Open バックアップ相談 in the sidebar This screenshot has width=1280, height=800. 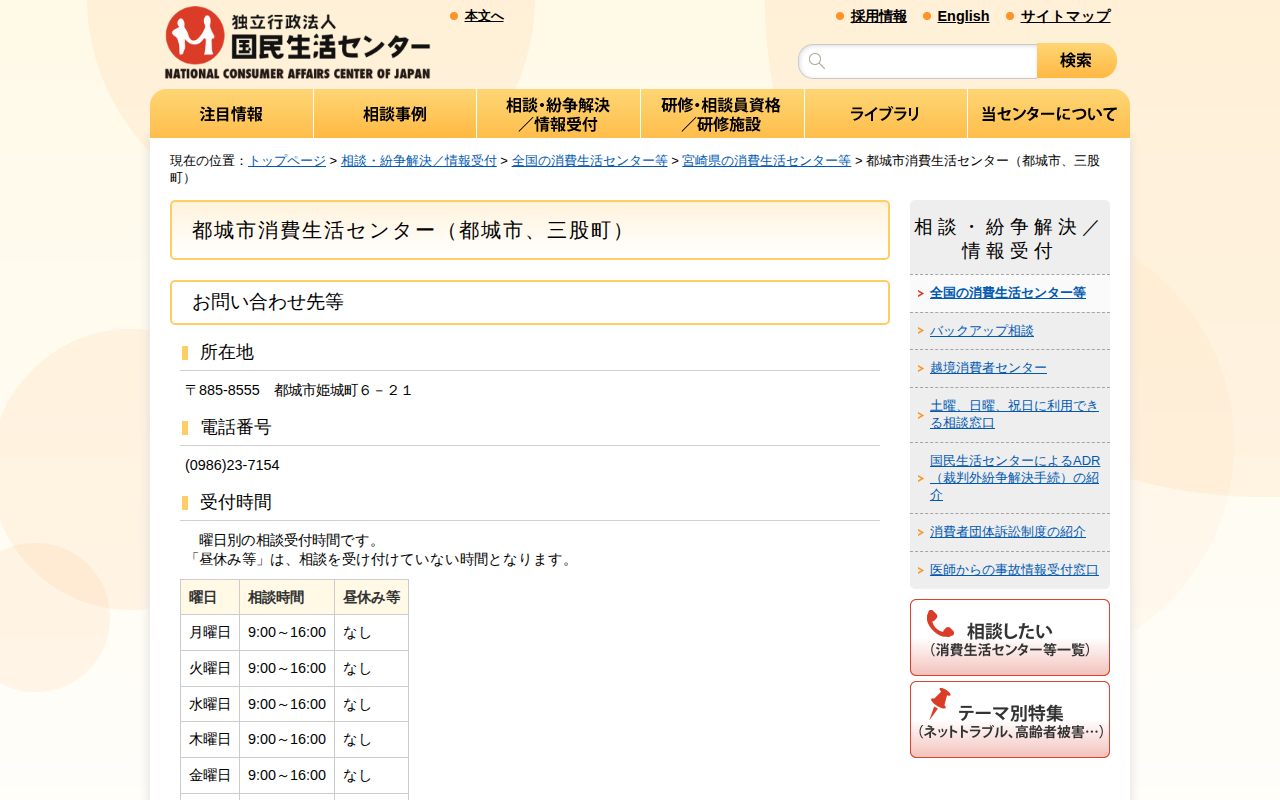coord(981,331)
